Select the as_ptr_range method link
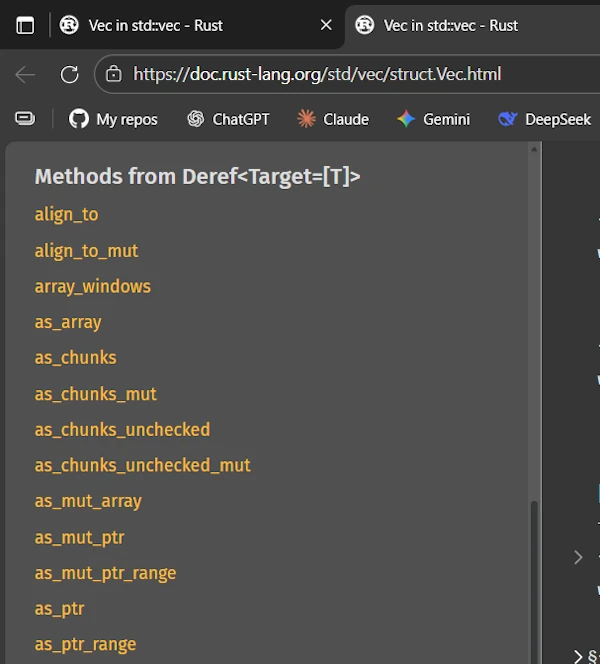 pos(85,644)
